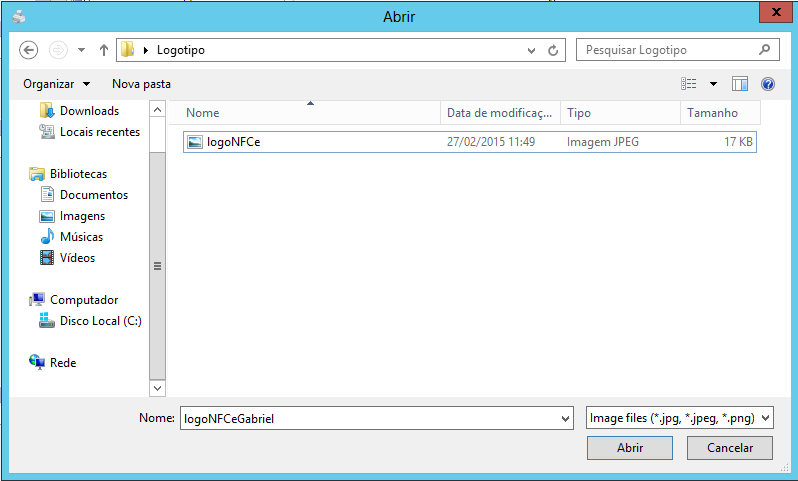
Task: Click the navigation pane scrollbar thumb
Action: (157, 266)
